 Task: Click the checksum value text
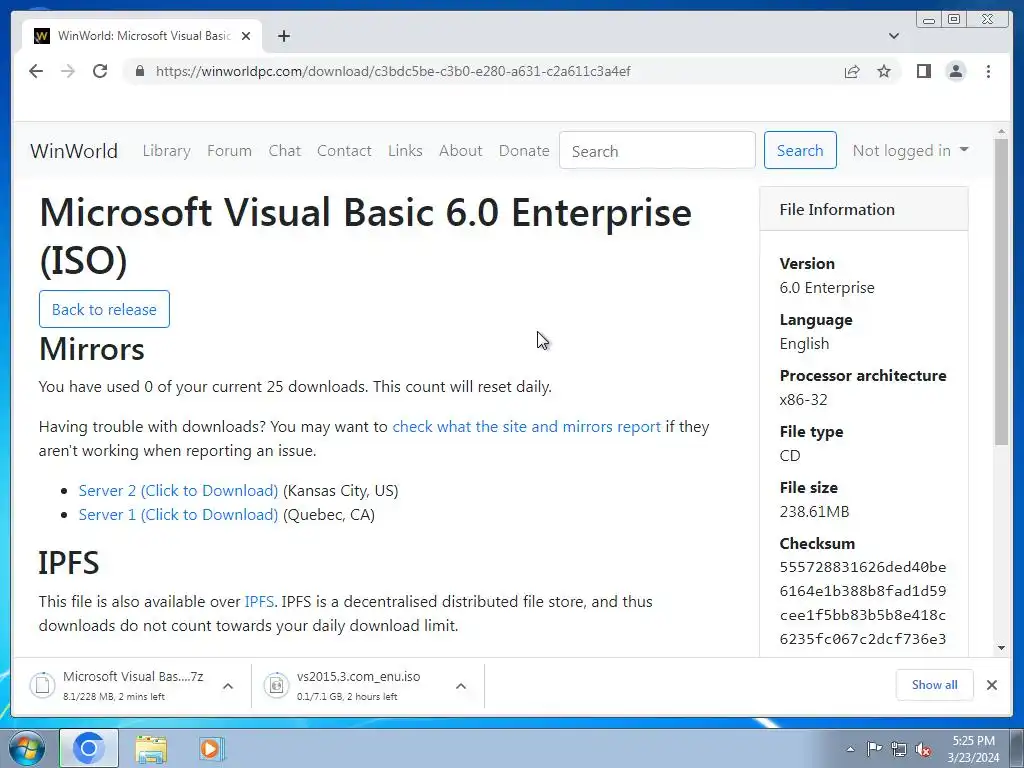coord(863,603)
